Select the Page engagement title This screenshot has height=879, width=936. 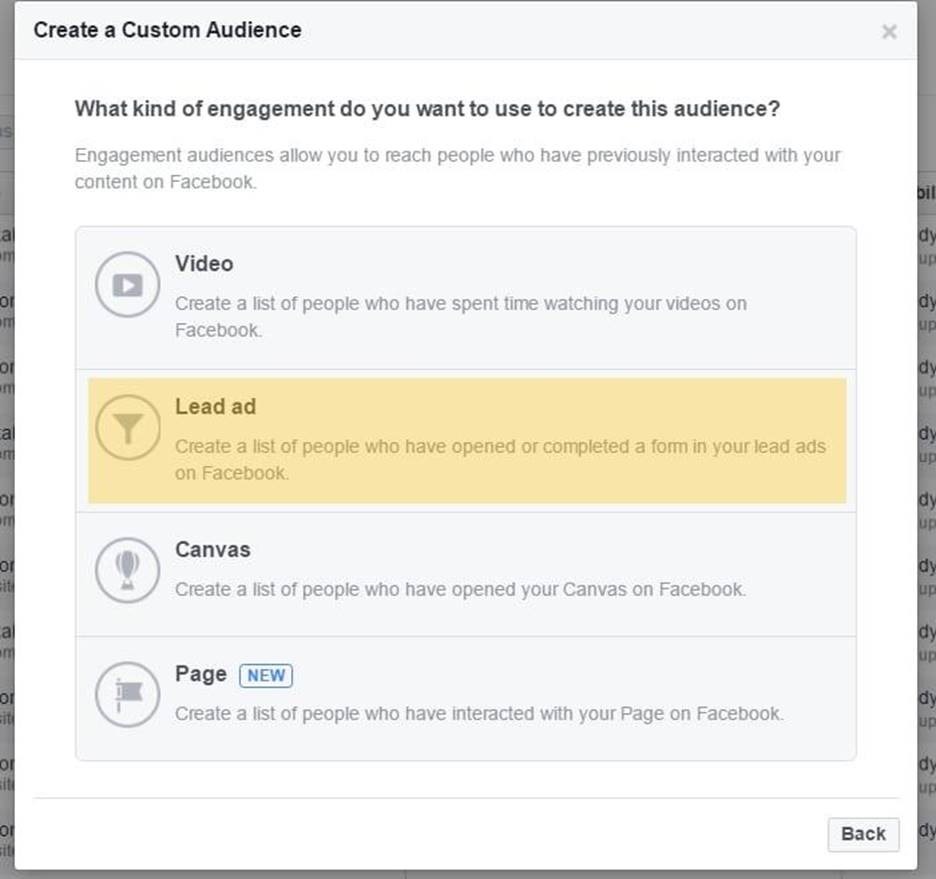(201, 674)
